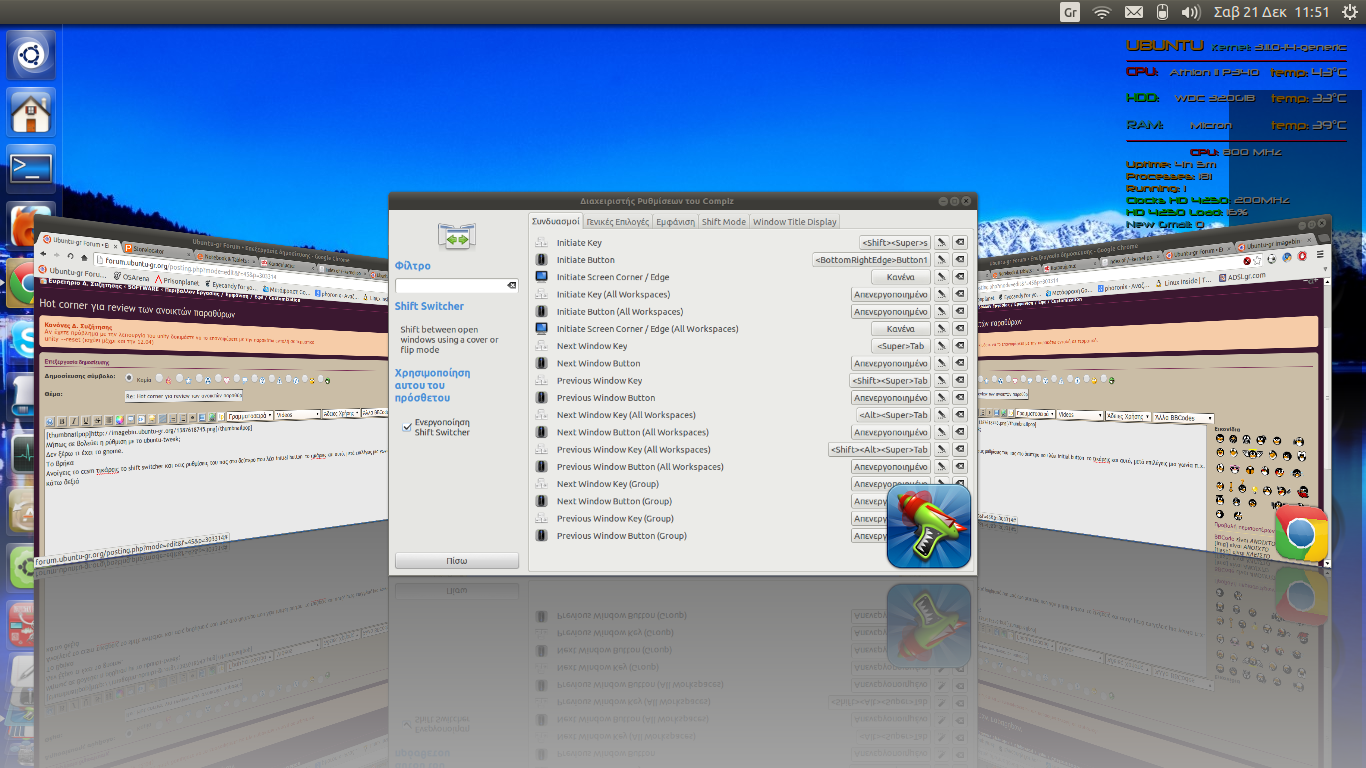Launch Terminal from the Unity launcher
1366x768 pixels.
(31, 168)
